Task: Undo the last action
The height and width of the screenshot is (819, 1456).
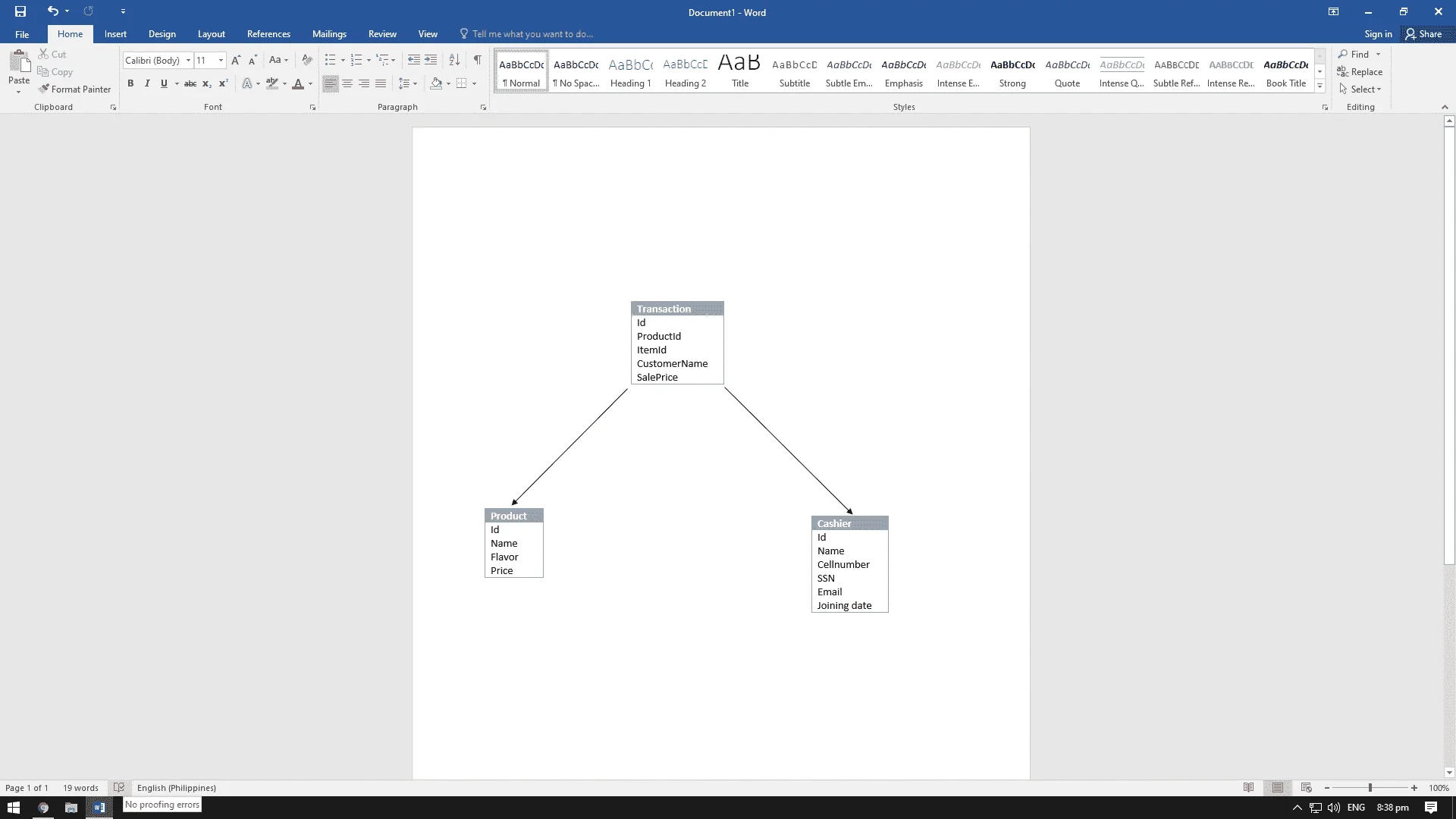Action: (x=52, y=11)
